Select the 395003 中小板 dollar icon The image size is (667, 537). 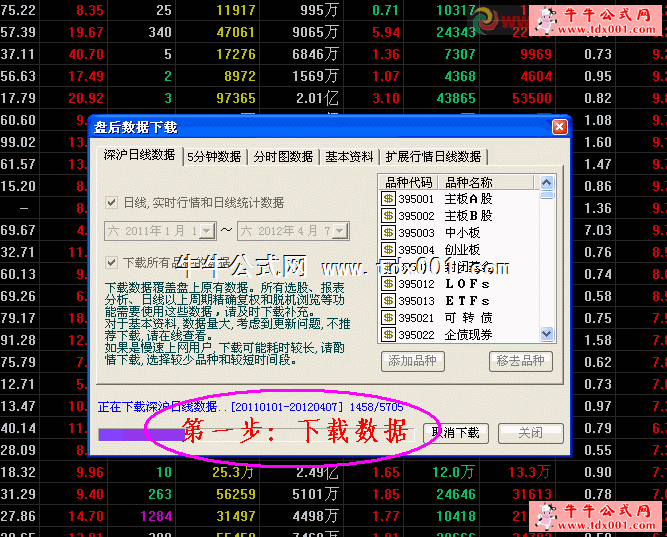[388, 233]
